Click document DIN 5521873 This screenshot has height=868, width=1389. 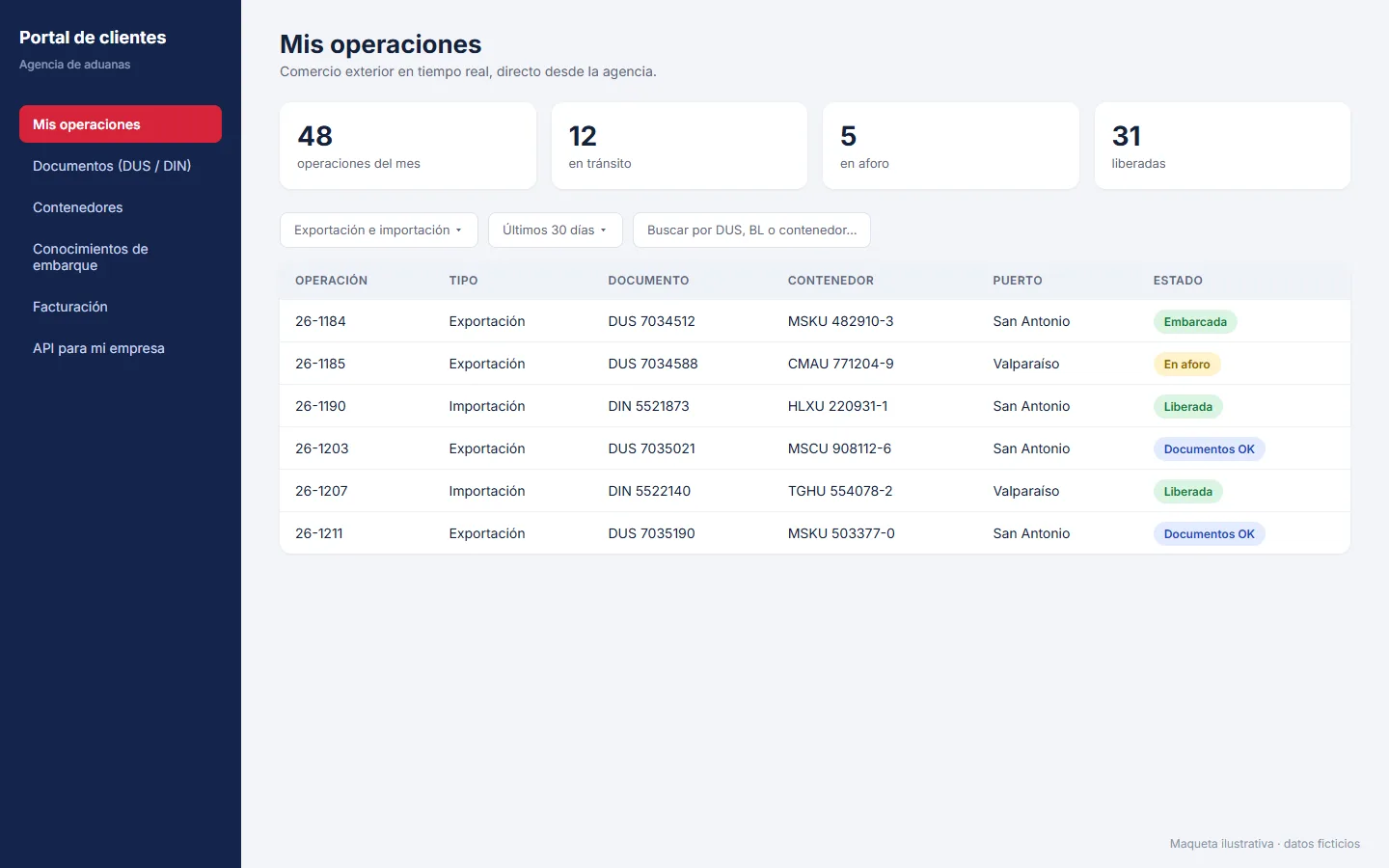click(648, 406)
